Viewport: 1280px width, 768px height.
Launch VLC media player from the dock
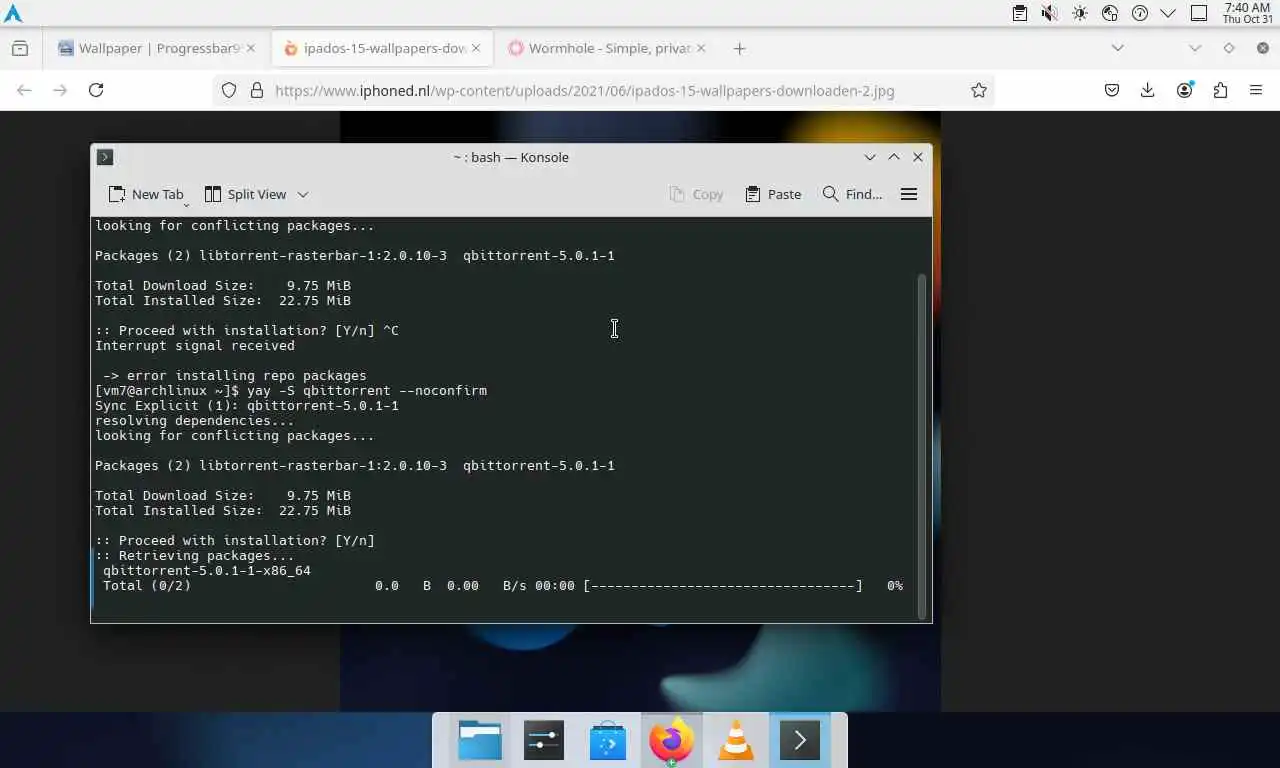[736, 741]
